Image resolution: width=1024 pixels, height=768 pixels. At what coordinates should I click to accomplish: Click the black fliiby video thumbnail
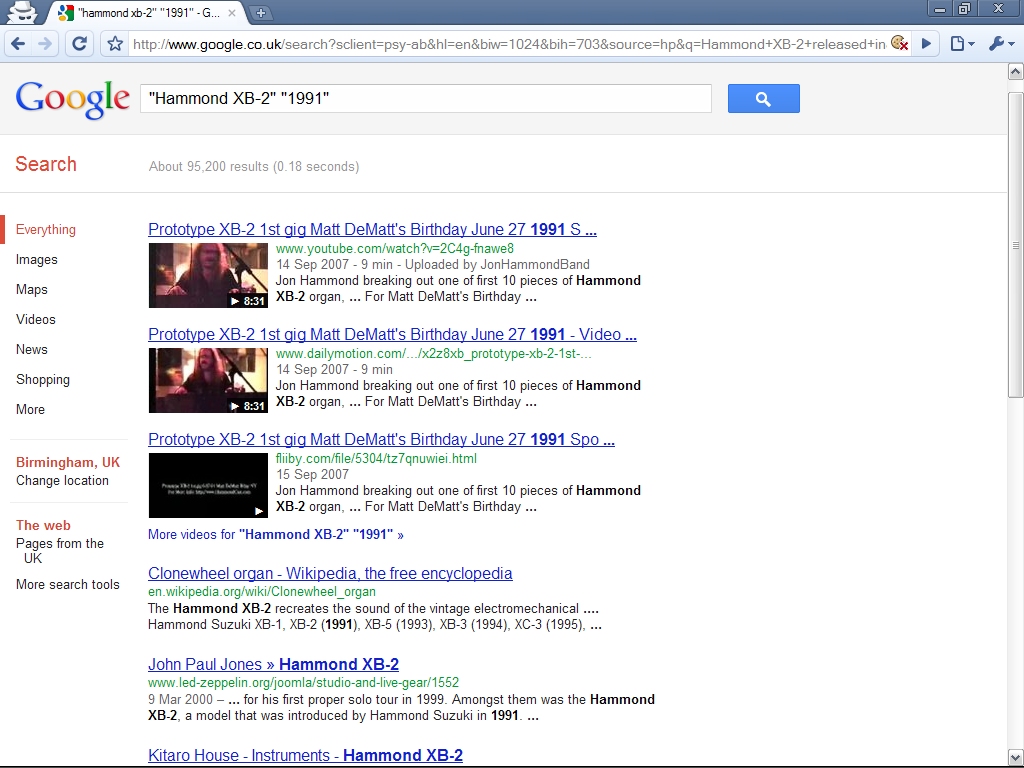pos(208,485)
